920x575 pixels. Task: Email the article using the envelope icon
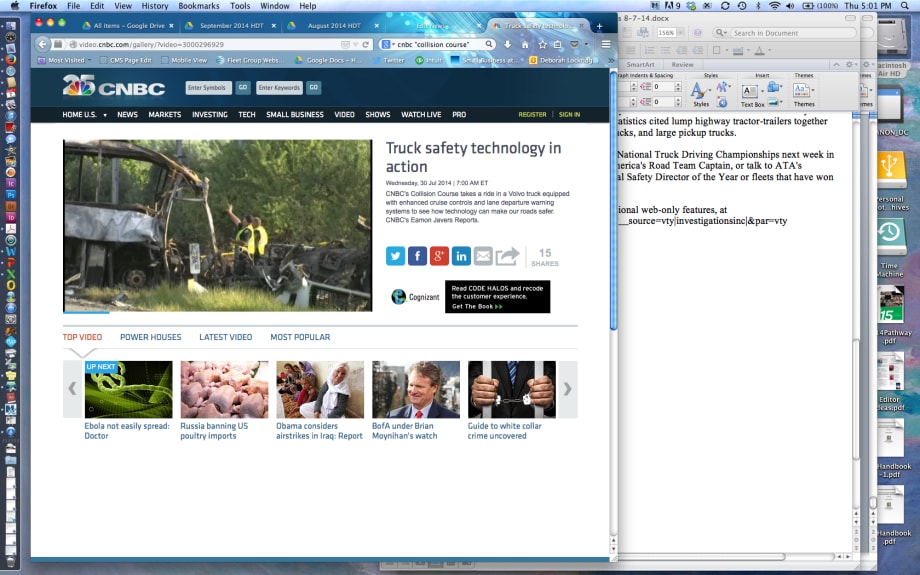483,256
